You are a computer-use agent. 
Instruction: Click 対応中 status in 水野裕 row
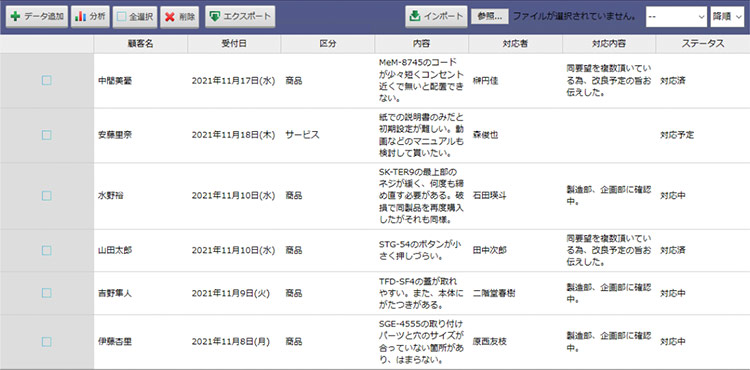click(673, 196)
